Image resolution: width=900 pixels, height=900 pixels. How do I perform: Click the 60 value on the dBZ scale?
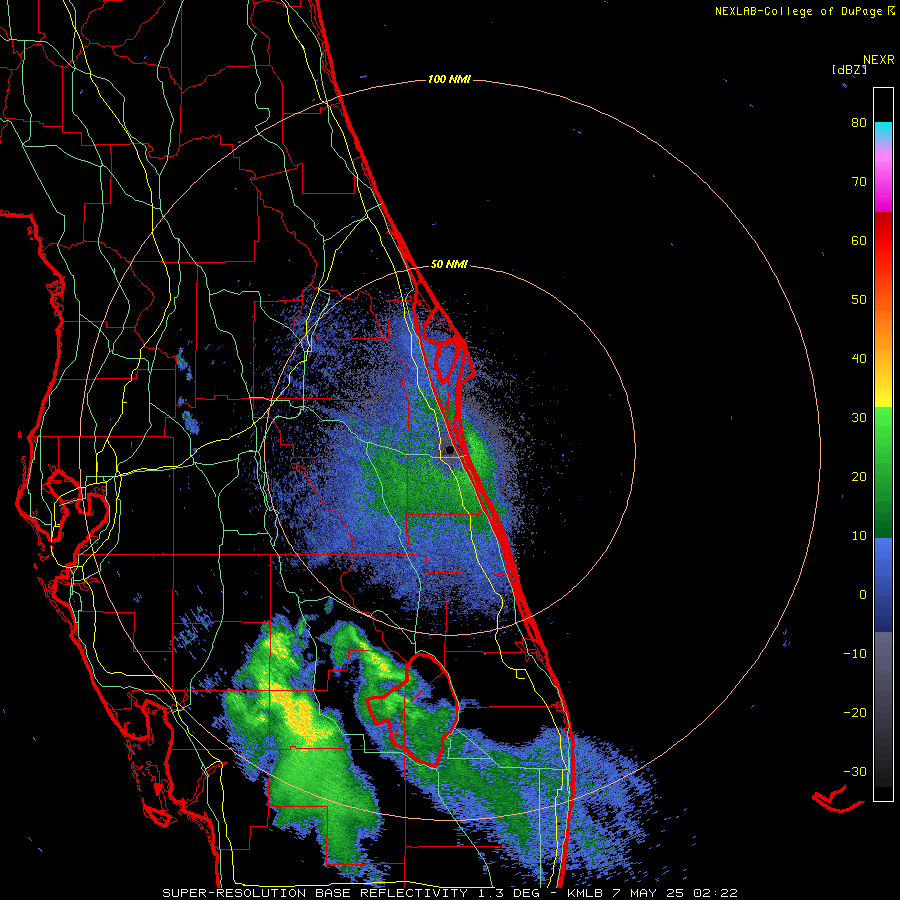point(859,240)
